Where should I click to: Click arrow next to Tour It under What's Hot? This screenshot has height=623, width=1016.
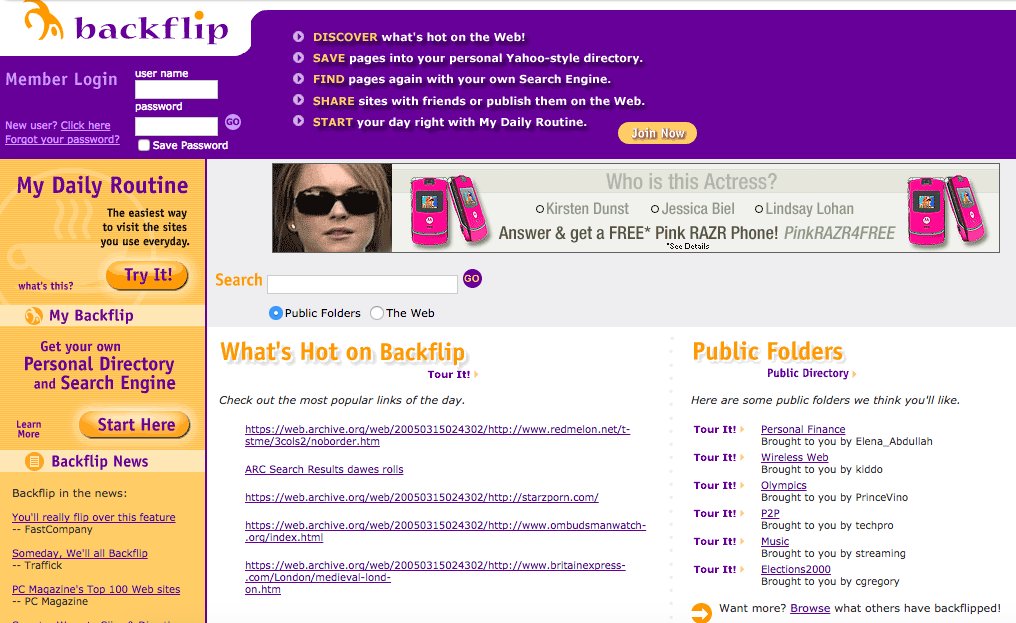[x=476, y=374]
